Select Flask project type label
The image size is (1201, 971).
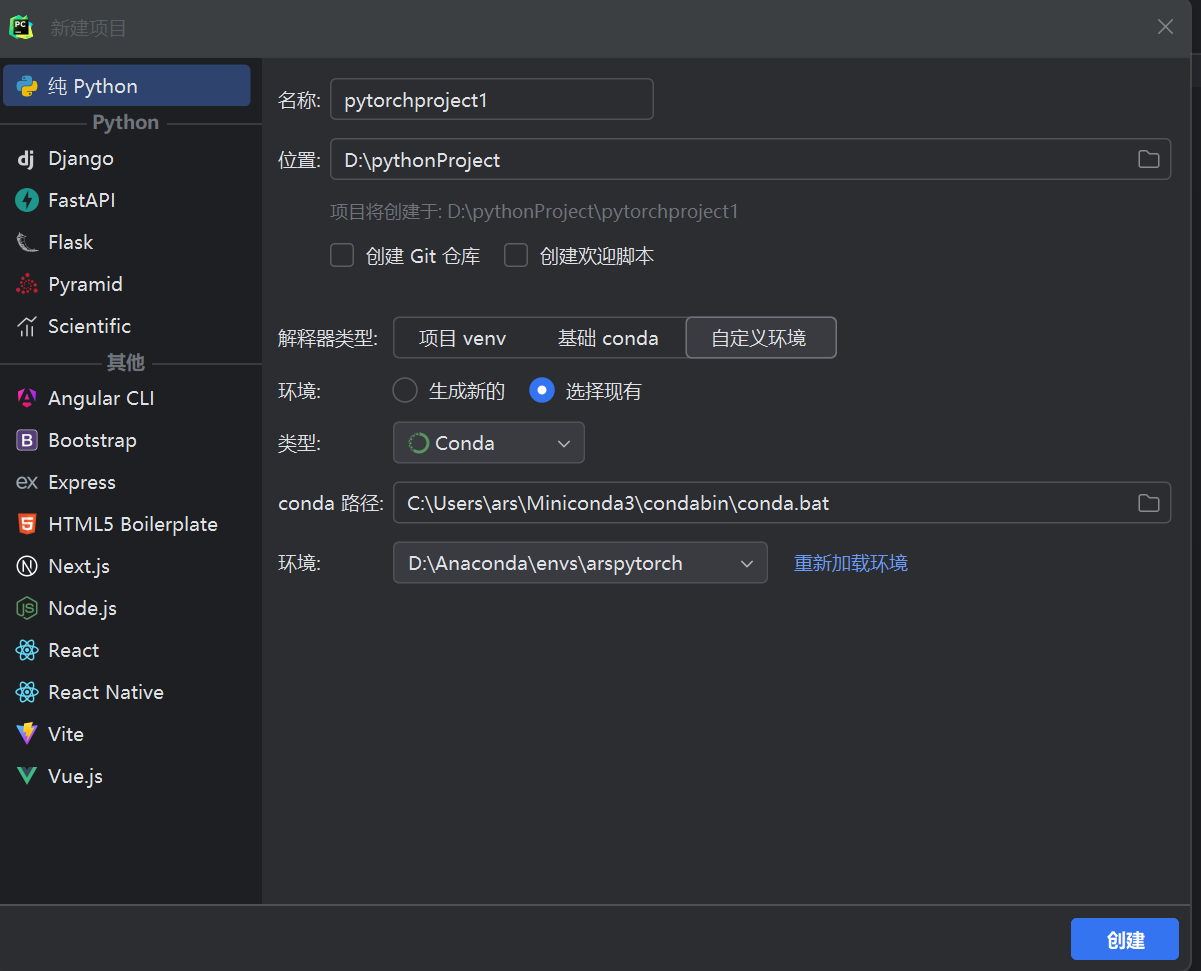70,242
